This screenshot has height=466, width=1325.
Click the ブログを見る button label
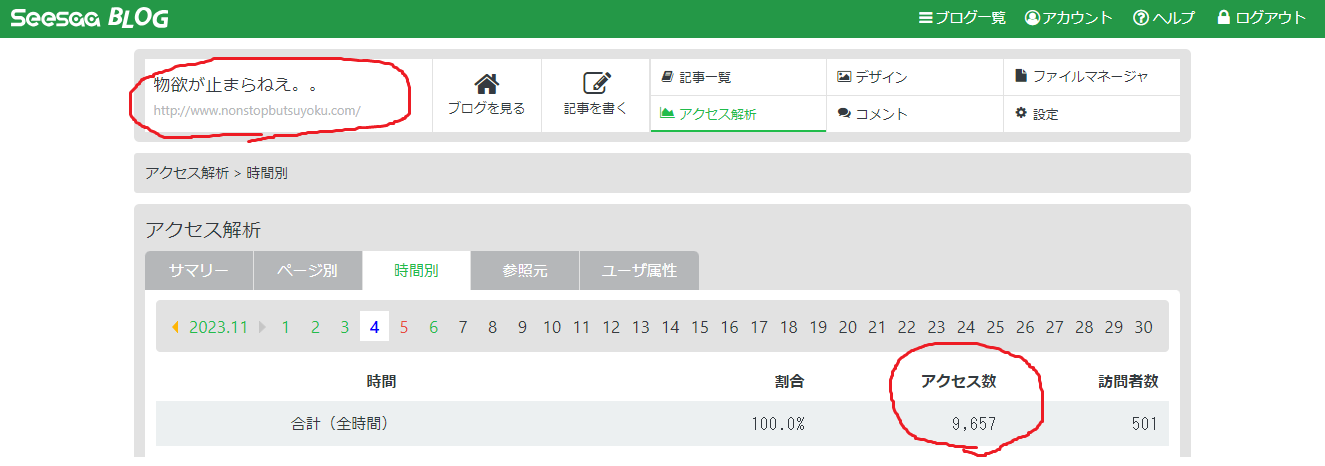486,108
